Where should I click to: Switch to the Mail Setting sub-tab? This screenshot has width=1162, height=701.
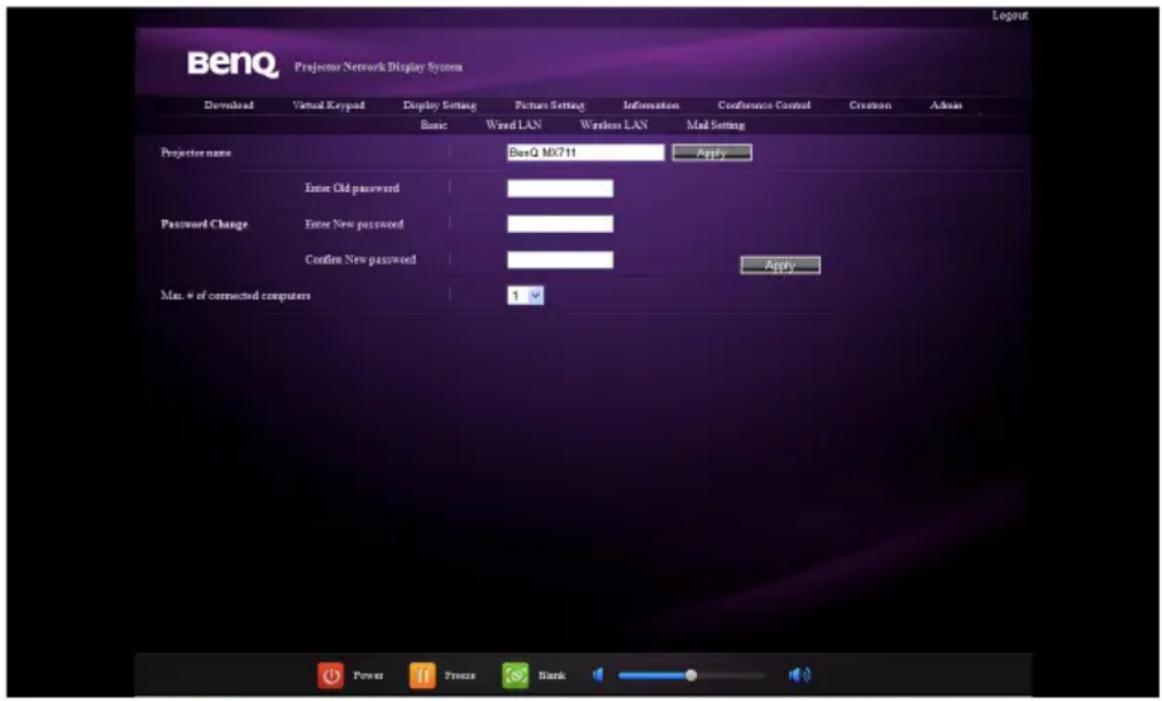(x=715, y=125)
